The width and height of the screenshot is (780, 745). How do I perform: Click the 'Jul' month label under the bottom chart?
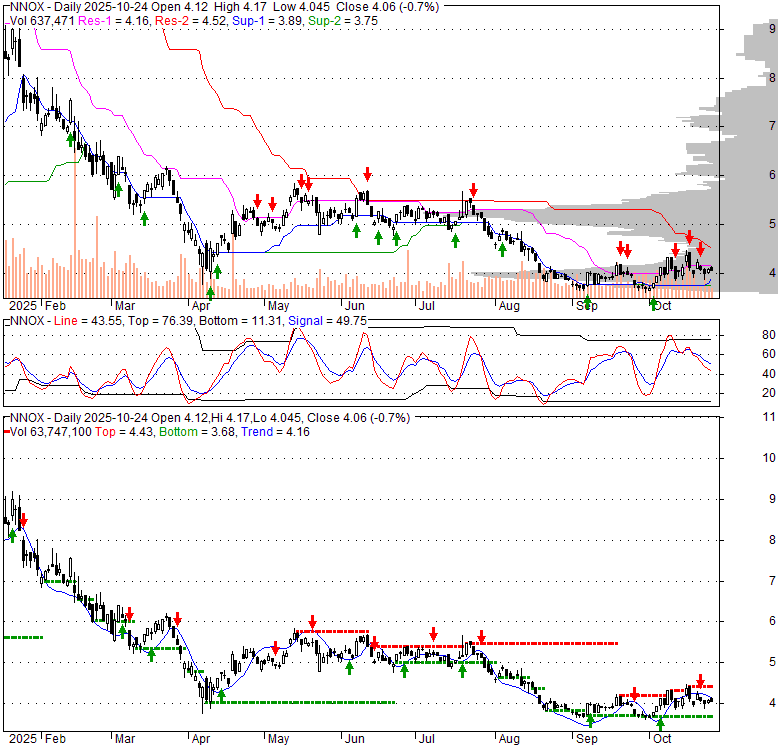pyautogui.click(x=426, y=739)
